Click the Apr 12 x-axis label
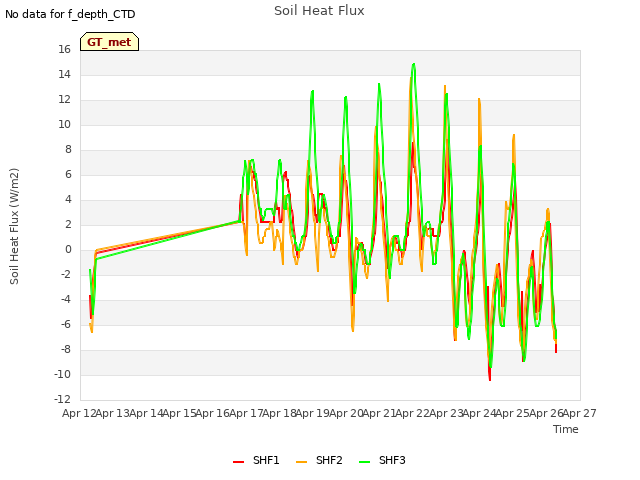Viewport: 640px width, 480px height. pos(79,413)
